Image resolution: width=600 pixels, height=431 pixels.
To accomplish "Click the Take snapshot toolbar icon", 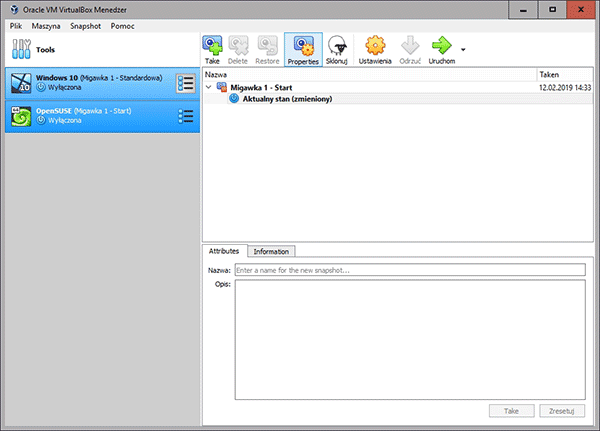I will (212, 46).
